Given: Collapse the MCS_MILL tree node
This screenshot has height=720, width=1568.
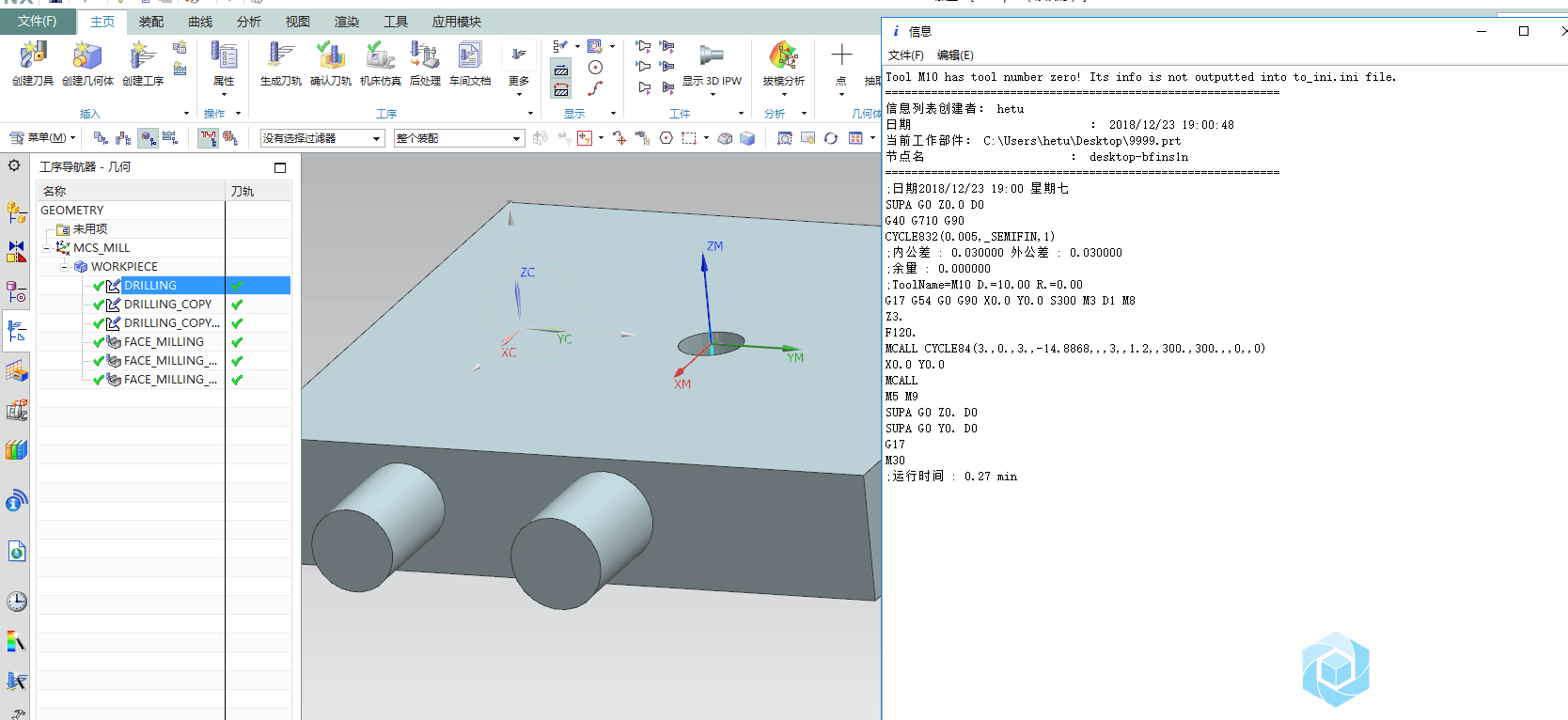Looking at the screenshot, I should pos(47,248).
